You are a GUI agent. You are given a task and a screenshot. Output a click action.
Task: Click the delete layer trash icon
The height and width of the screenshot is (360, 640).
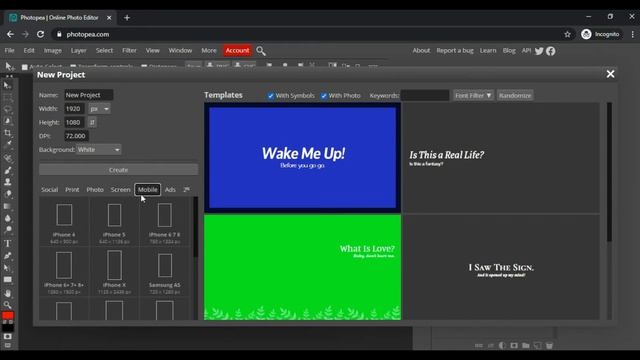[x=549, y=346]
